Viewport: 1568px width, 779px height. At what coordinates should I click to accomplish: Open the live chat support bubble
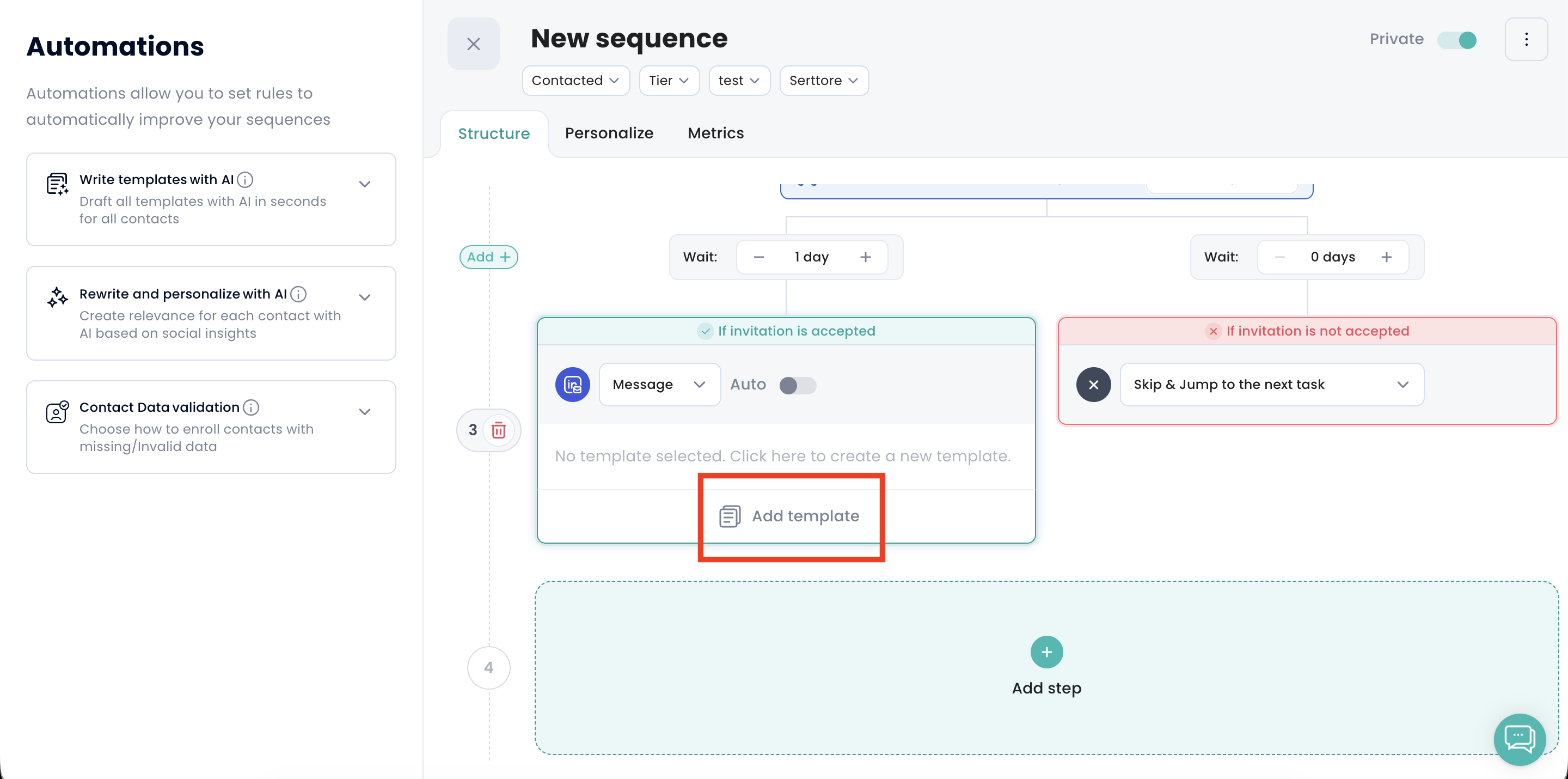point(1520,739)
